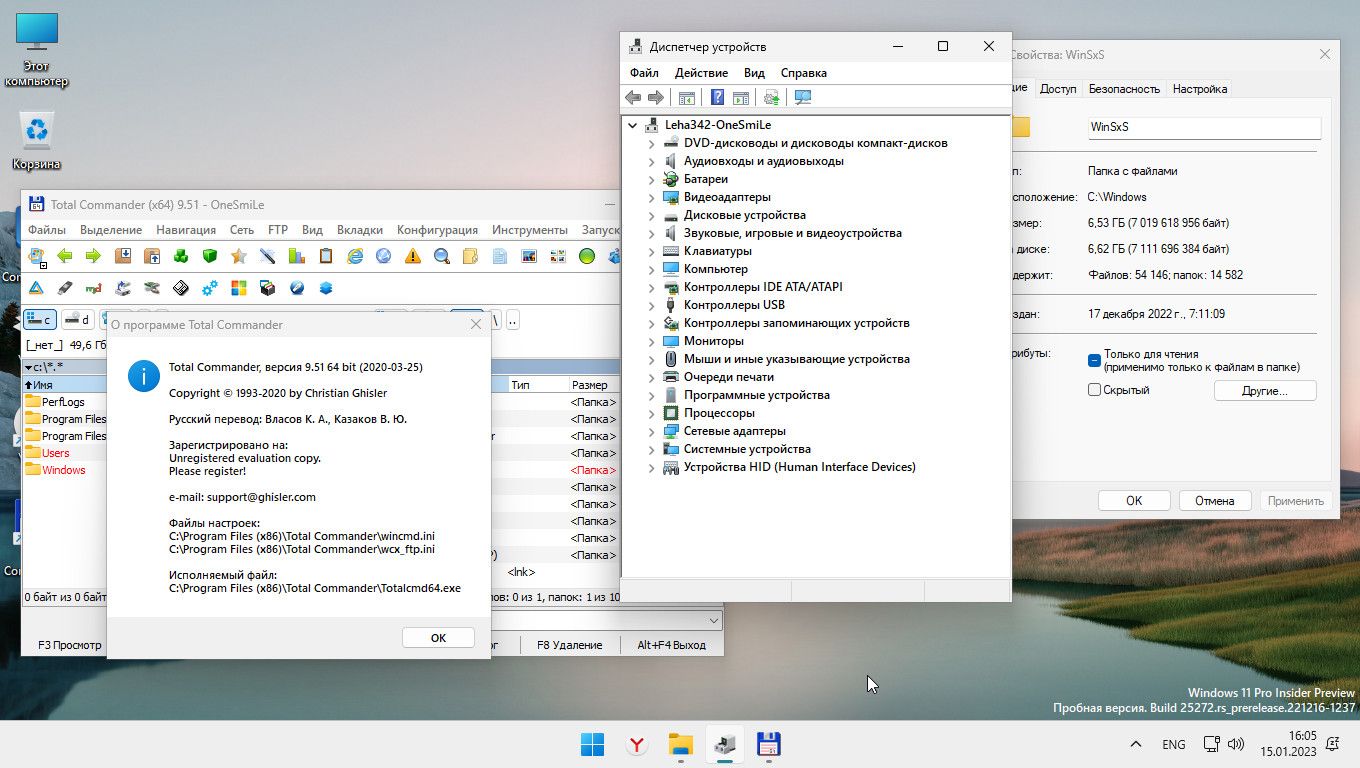Open Yandex Browser from the taskbar
The image size is (1360, 768).
coord(636,744)
